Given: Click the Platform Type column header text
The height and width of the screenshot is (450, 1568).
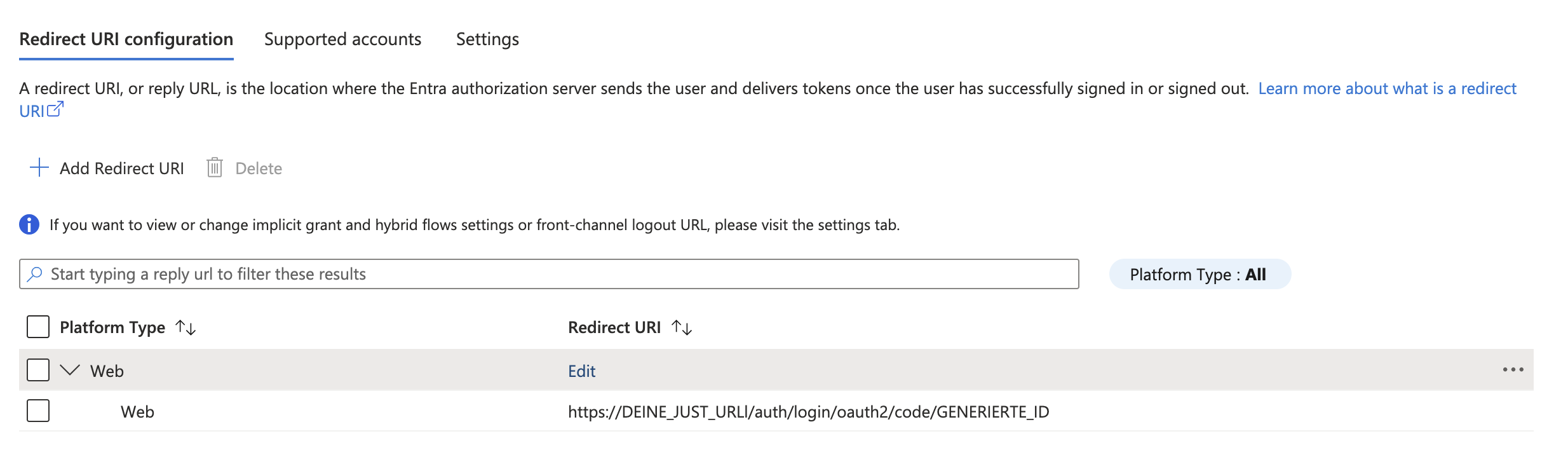Looking at the screenshot, I should 112,327.
